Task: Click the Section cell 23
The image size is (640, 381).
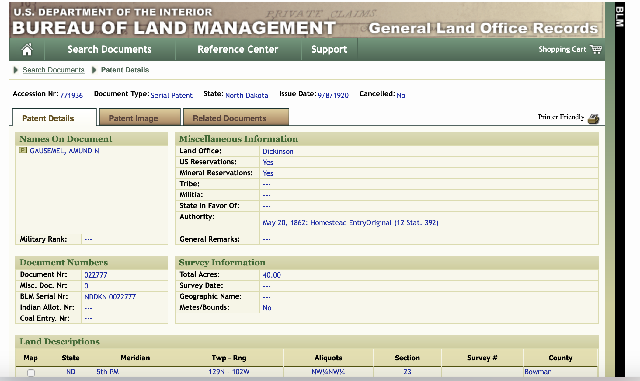Action: click(x=407, y=372)
